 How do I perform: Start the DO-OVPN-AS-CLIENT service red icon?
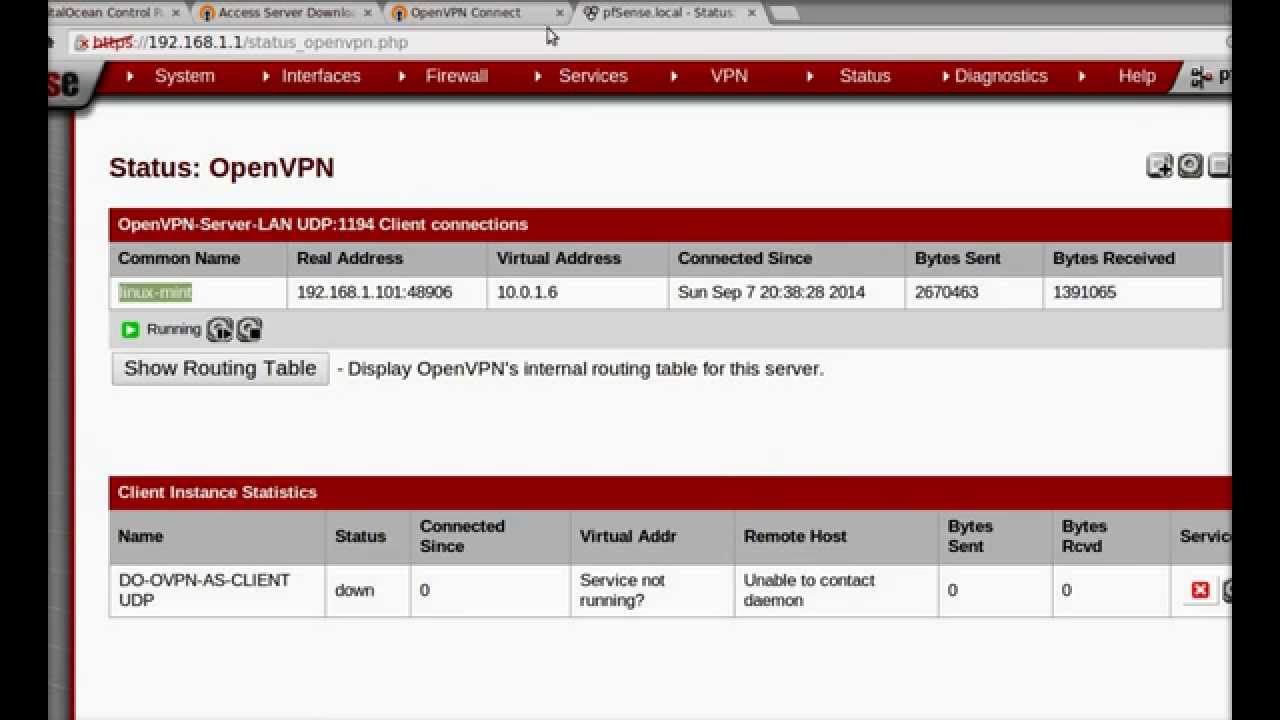[1200, 590]
